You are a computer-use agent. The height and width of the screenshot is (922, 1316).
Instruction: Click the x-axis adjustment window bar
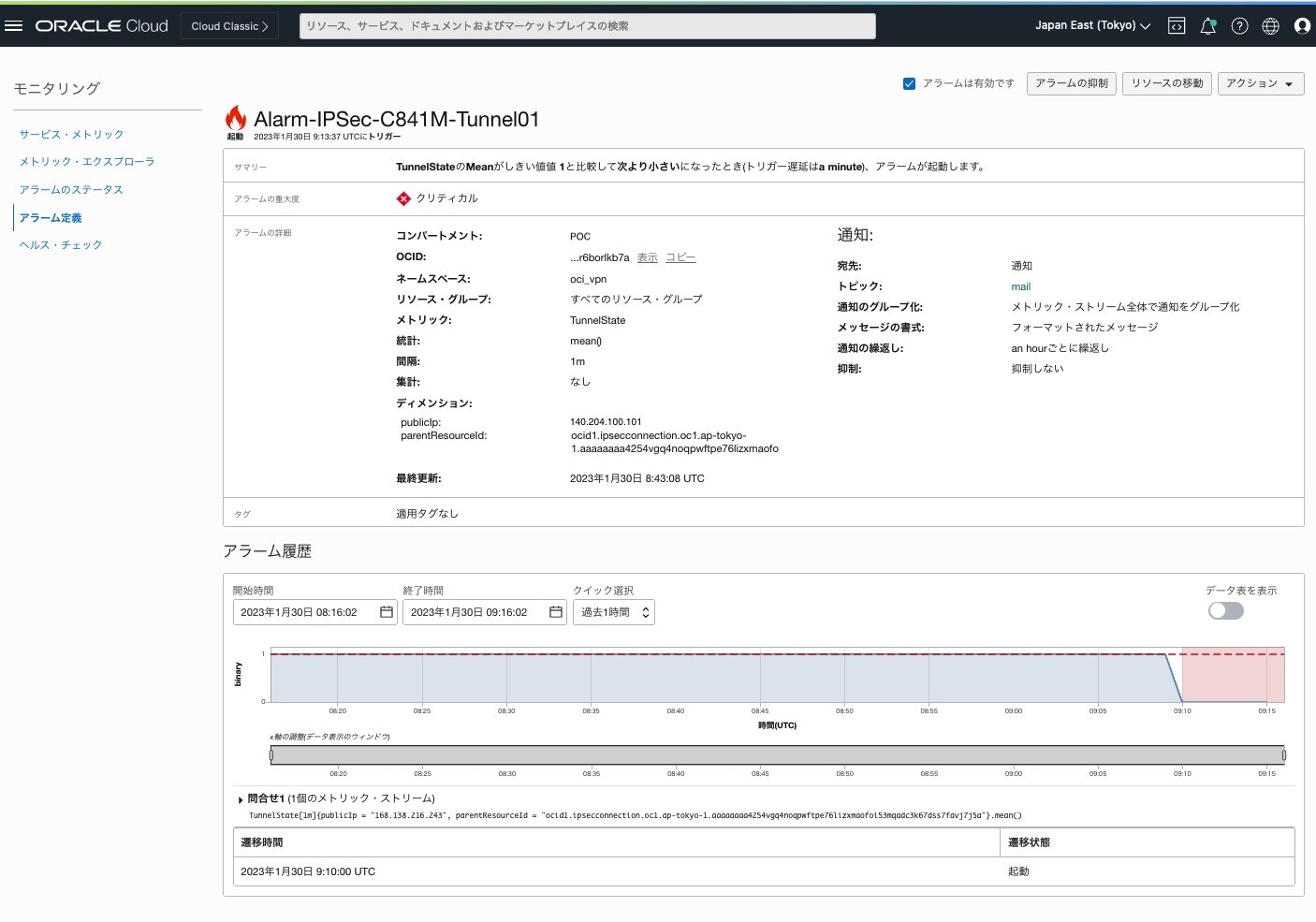click(x=777, y=755)
